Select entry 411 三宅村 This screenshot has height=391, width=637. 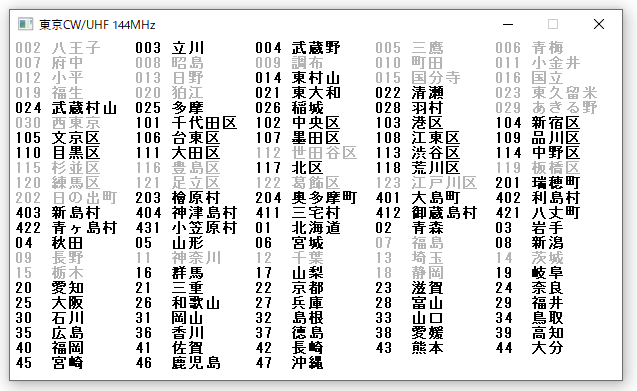298,213
